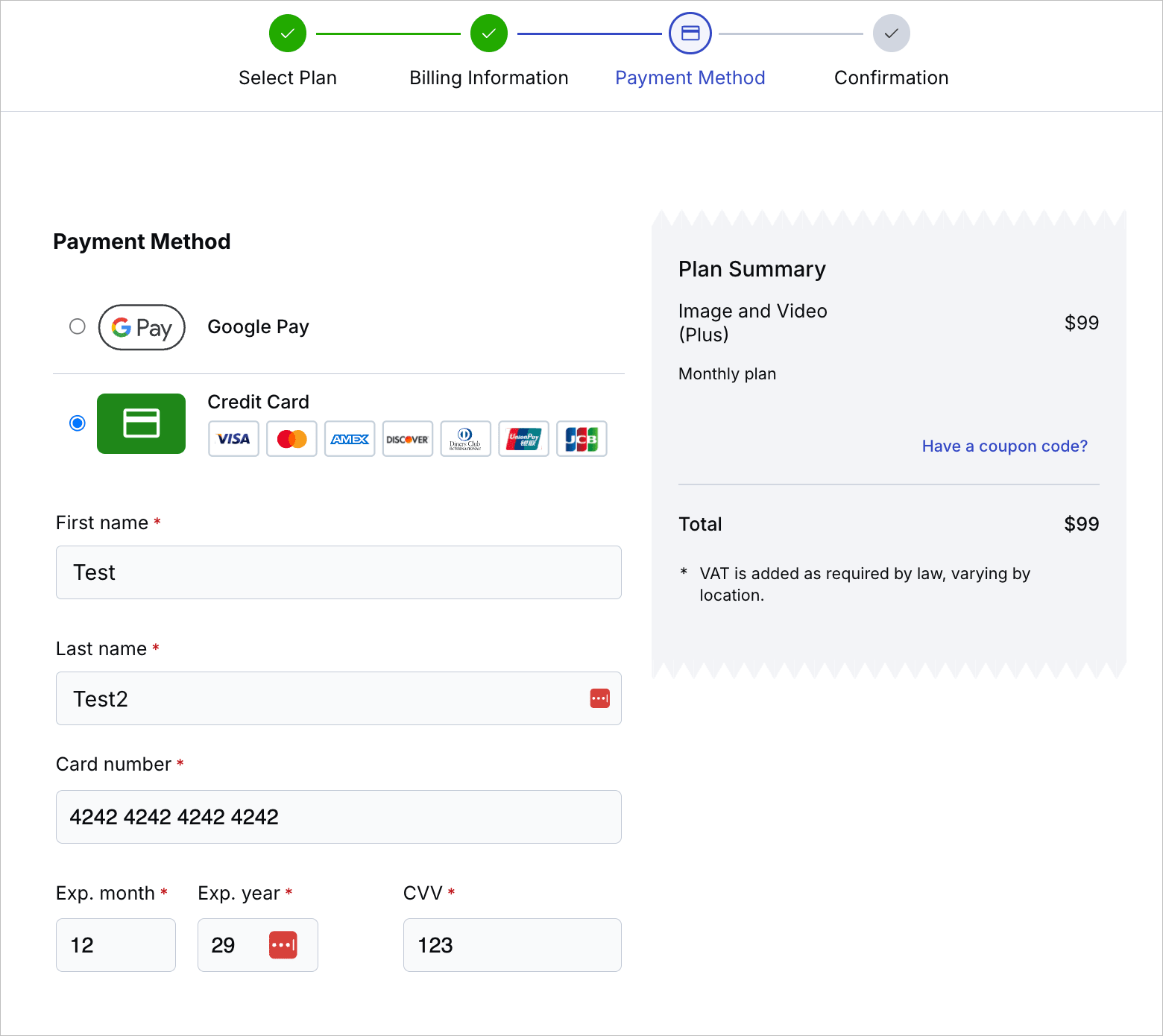Click the Discover card logo
This screenshot has height=1036, width=1163.
coord(408,439)
